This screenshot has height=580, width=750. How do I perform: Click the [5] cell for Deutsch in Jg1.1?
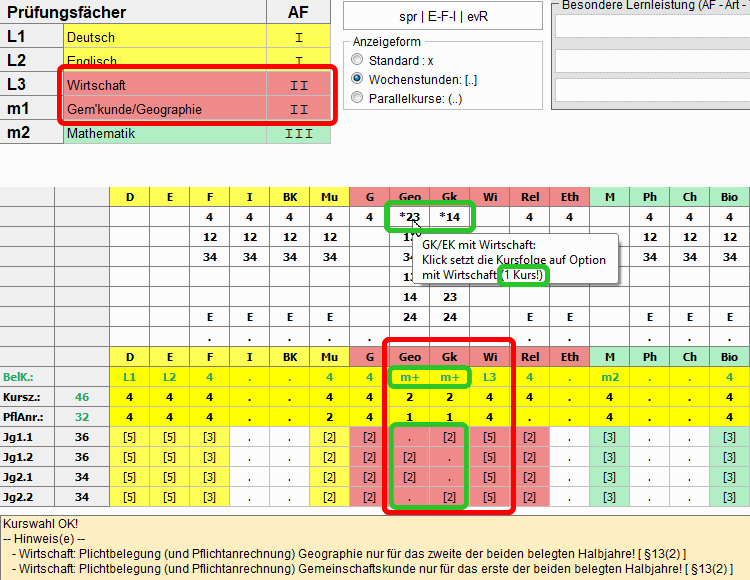pos(129,437)
